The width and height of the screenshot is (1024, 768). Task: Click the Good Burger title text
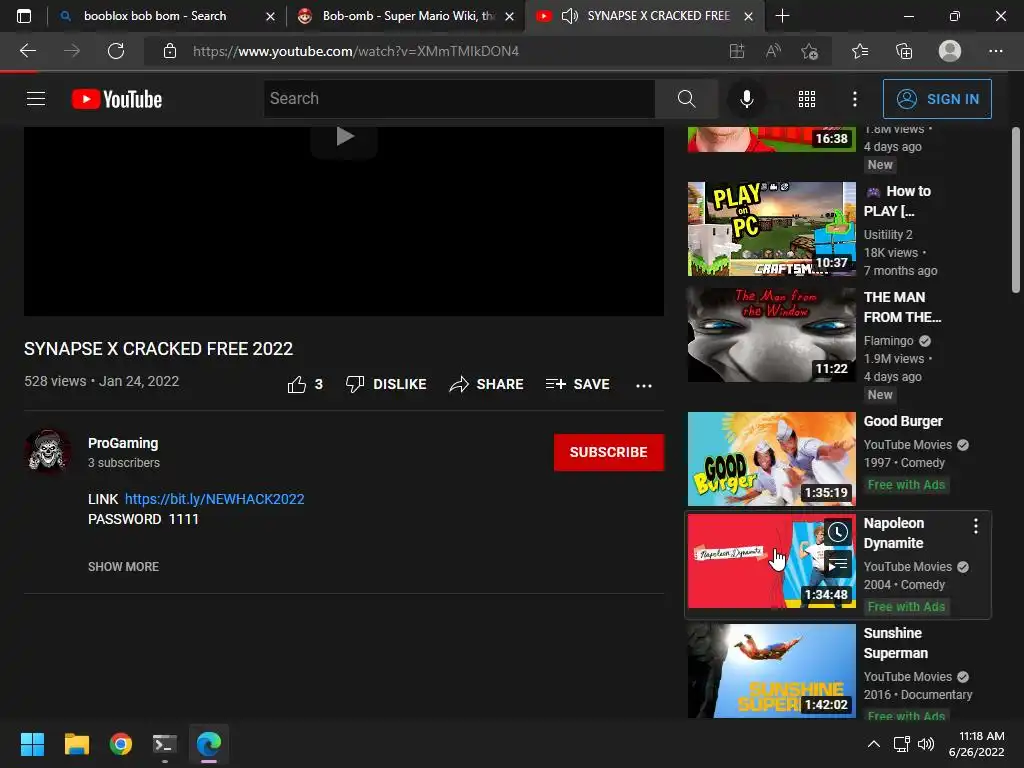click(903, 421)
